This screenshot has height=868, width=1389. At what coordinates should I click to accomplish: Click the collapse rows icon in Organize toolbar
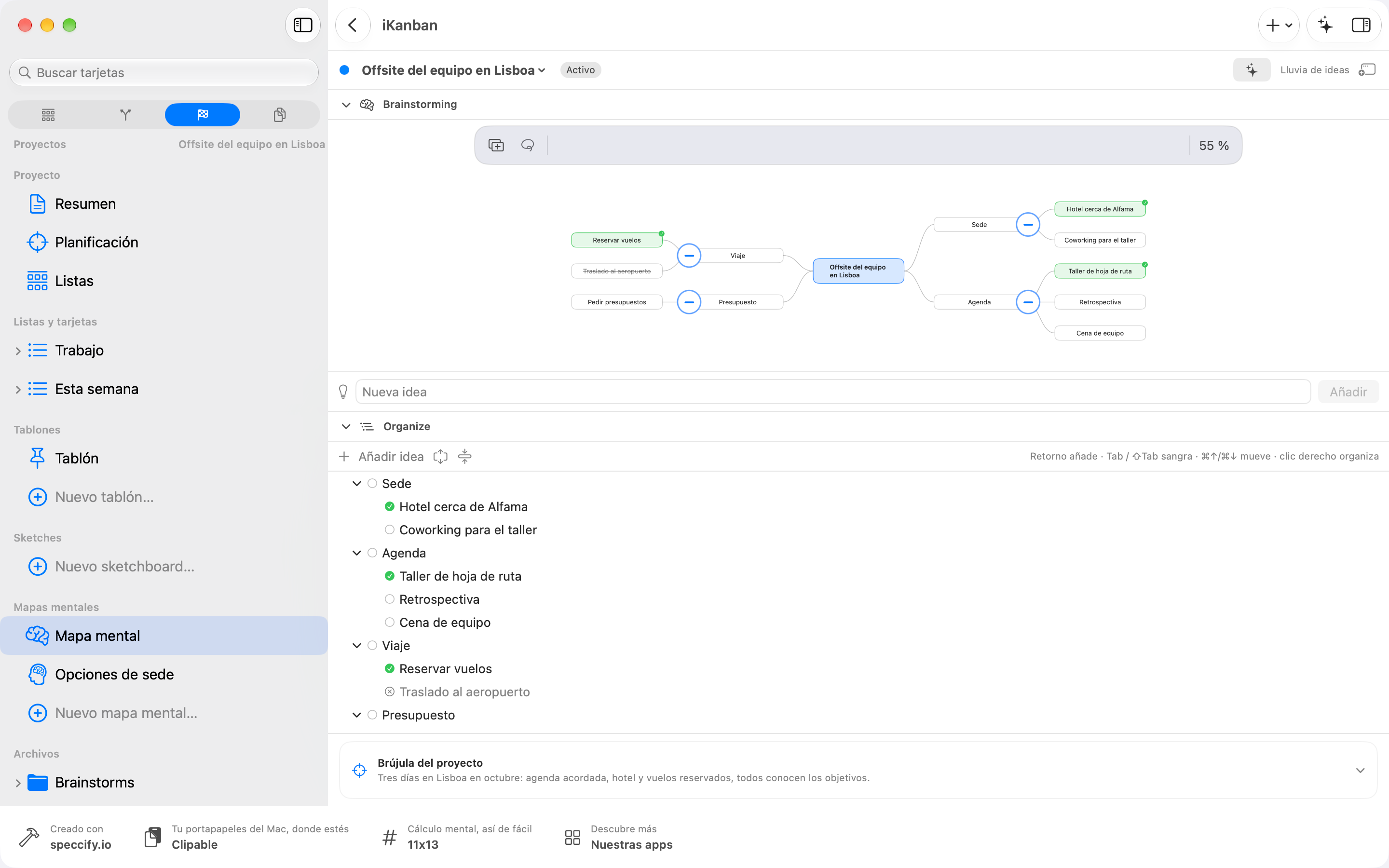[x=465, y=456]
